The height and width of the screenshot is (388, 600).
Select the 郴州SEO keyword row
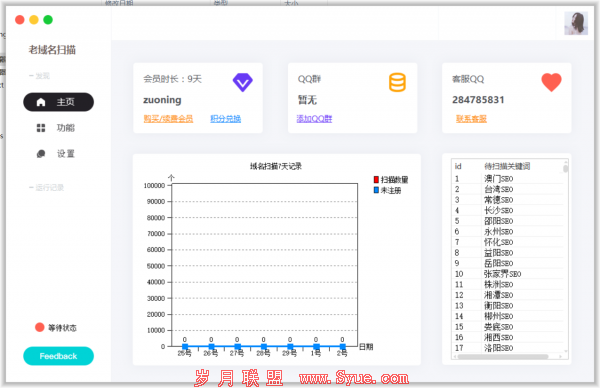click(x=507, y=316)
